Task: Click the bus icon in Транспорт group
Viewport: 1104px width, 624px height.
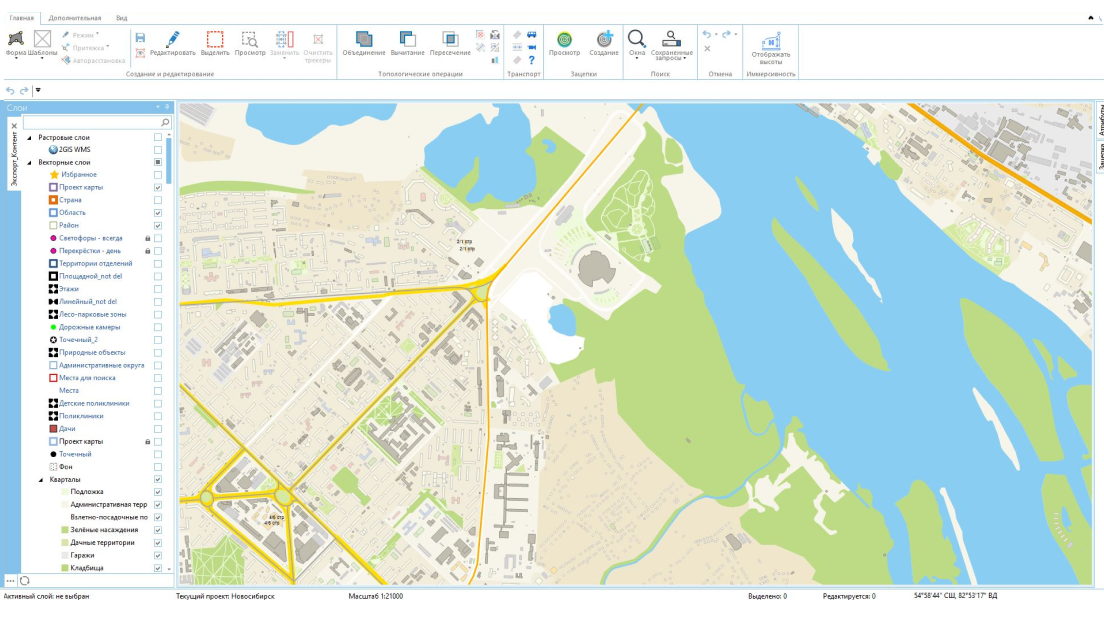Action: pyautogui.click(x=532, y=35)
